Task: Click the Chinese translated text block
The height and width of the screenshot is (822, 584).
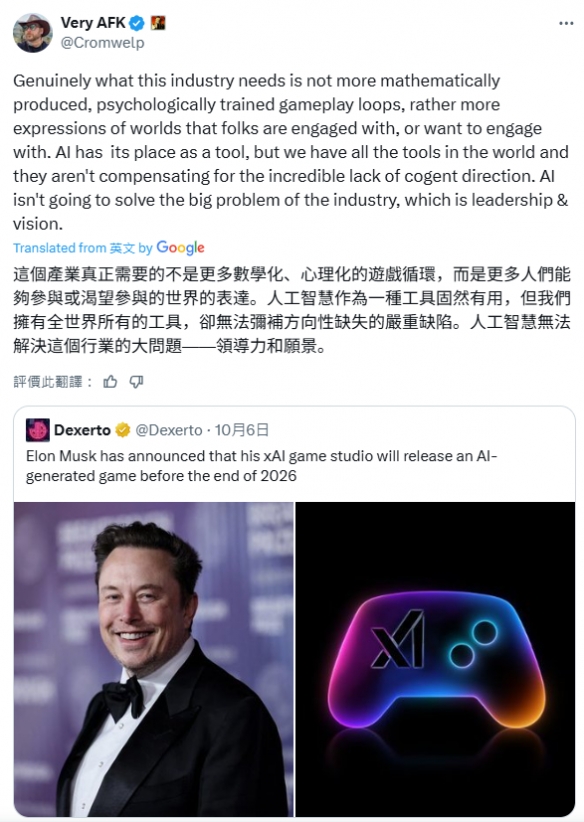Action: pos(291,310)
